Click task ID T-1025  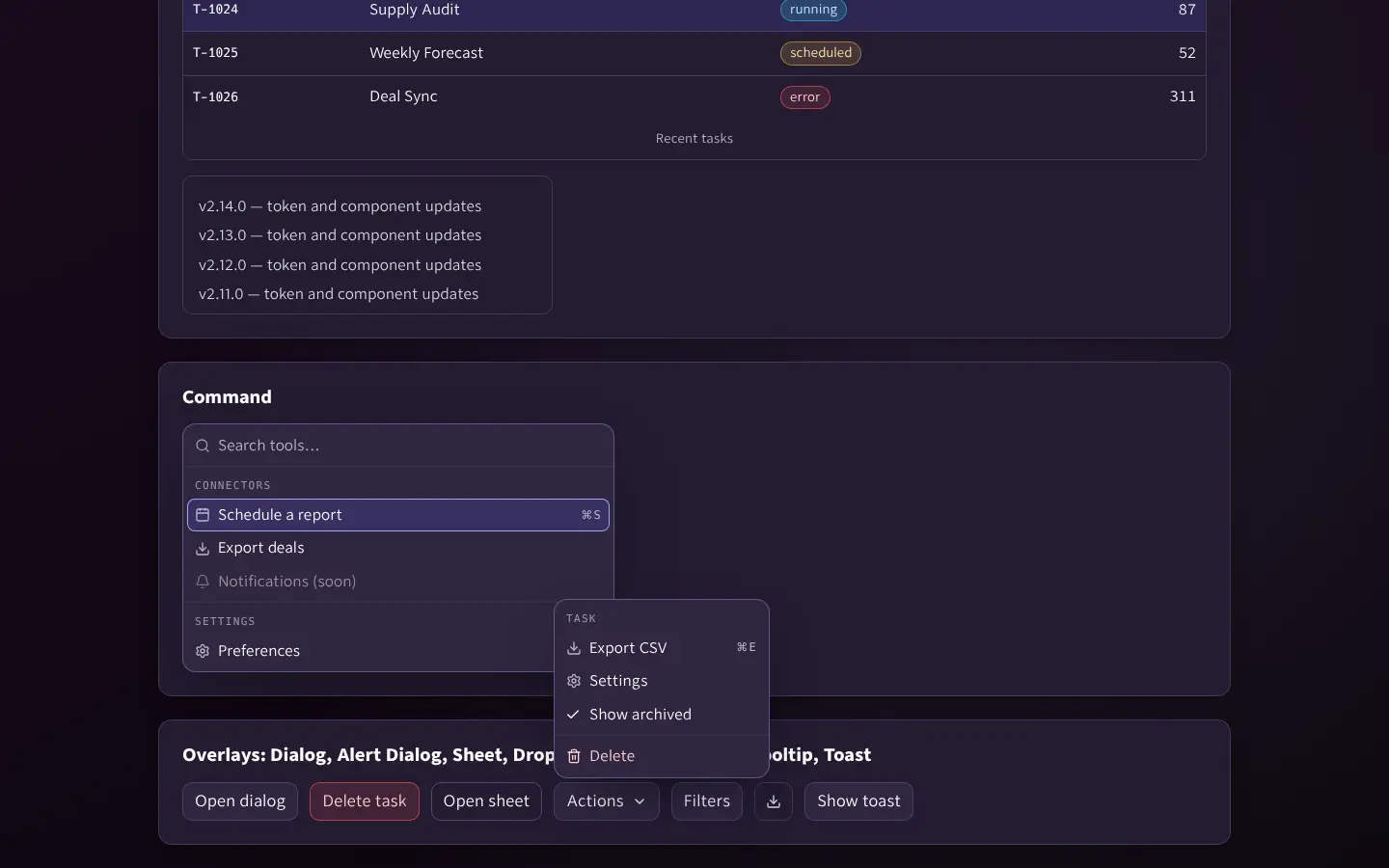click(216, 53)
